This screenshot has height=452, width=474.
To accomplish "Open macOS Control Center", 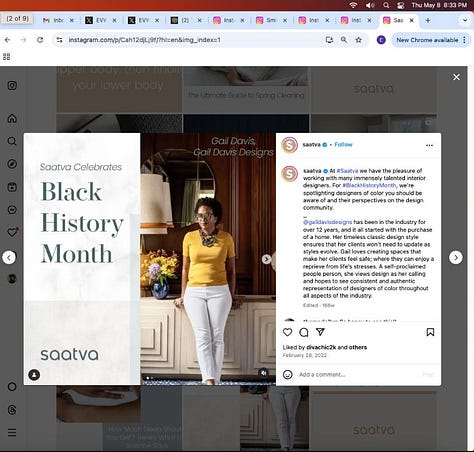I will tap(400, 5).
